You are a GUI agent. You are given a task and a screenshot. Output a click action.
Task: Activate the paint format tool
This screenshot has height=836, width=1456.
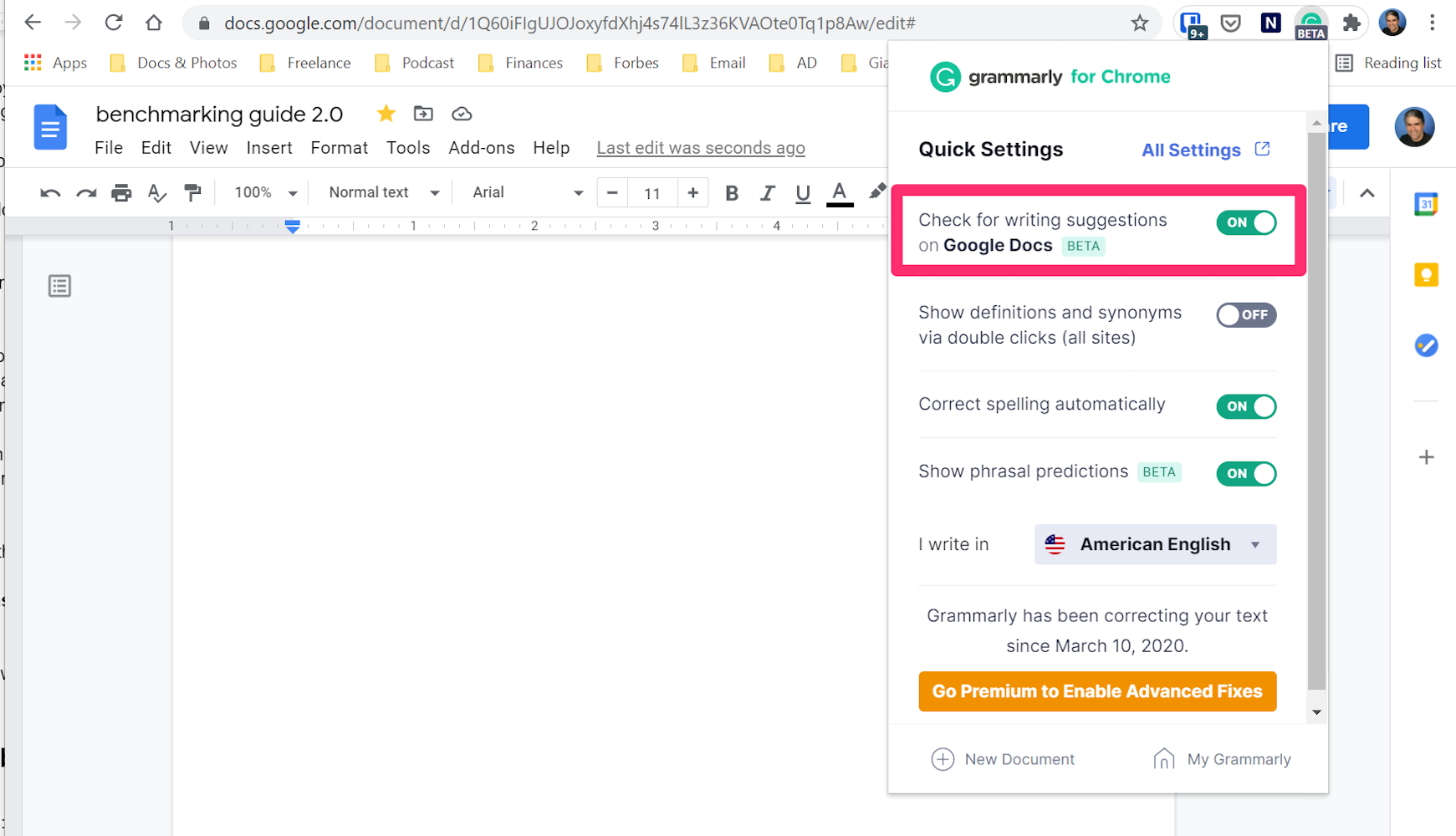point(193,193)
